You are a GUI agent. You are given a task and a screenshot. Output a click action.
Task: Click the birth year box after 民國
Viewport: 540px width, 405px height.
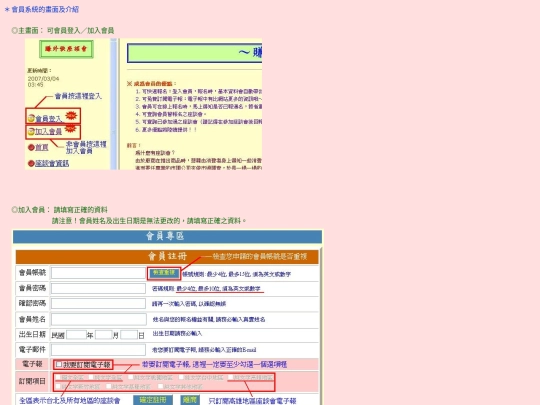click(x=76, y=335)
